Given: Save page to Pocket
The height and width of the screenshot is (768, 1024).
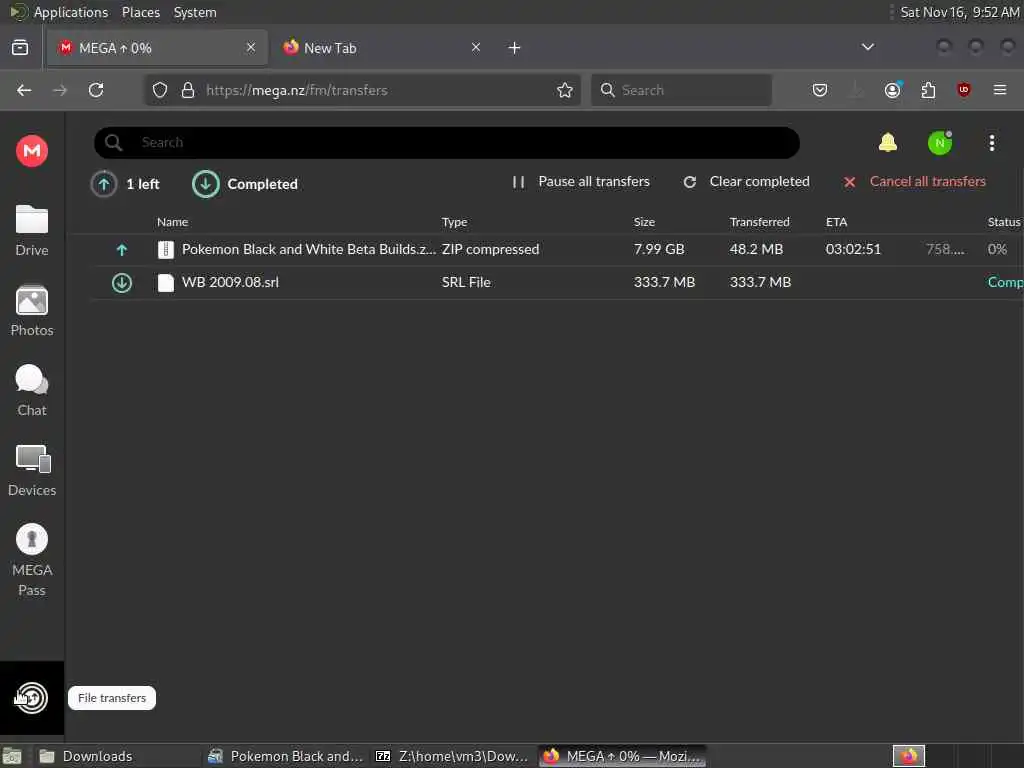Looking at the screenshot, I should [x=820, y=90].
